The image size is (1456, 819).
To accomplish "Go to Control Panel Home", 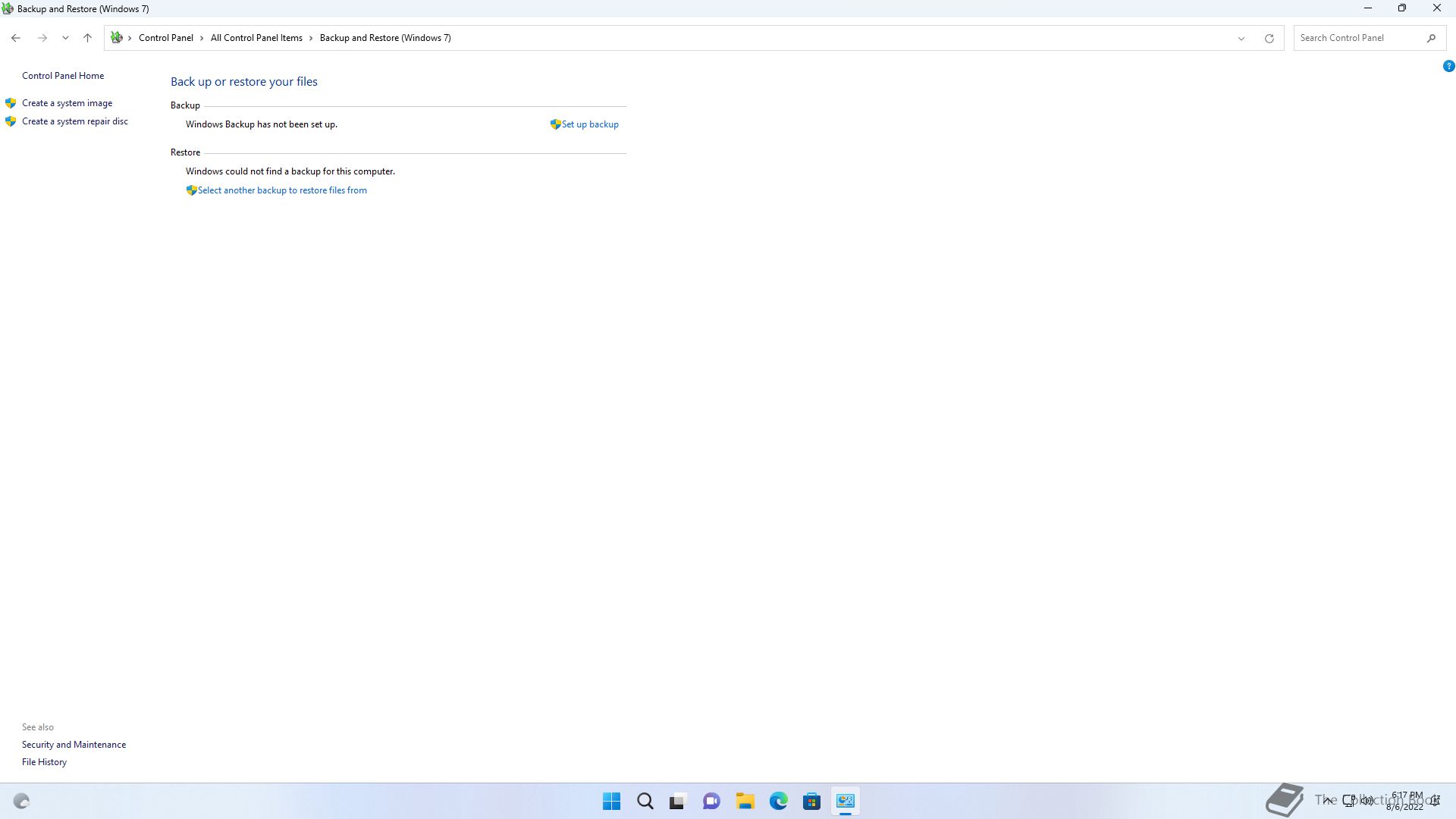I will 63,76.
